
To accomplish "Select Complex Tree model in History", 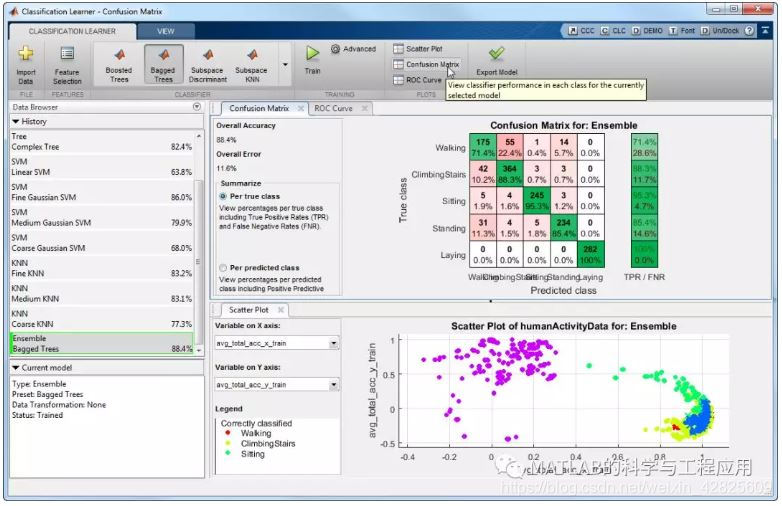I will click(102, 142).
